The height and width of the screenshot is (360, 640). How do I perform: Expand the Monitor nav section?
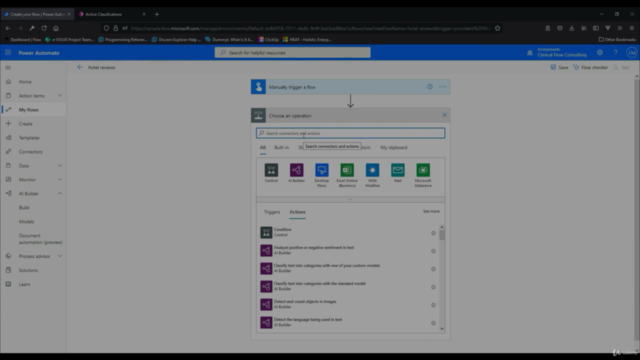point(60,179)
